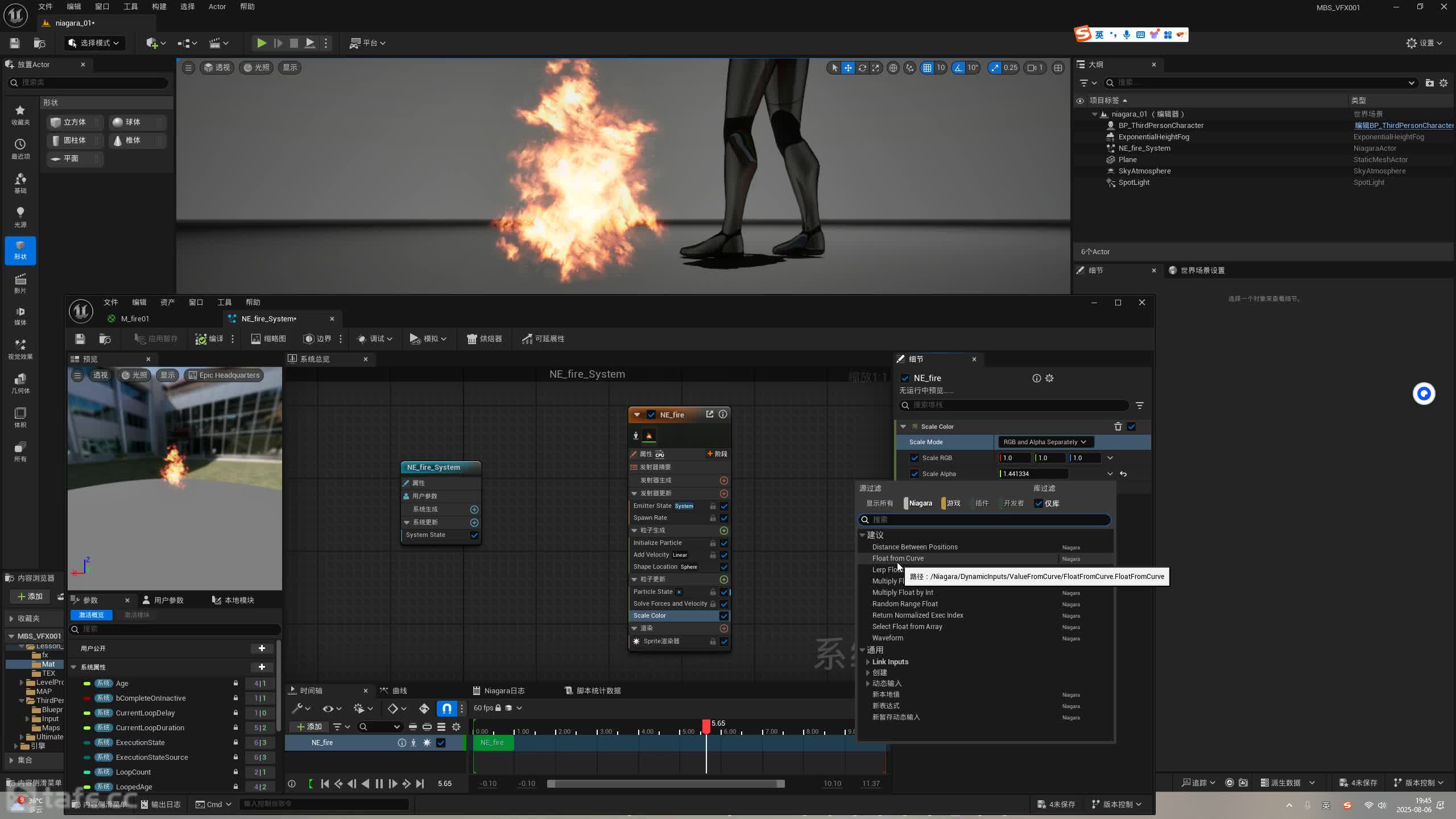Select NE_fire_System in the outliner
Image resolution: width=1456 pixels, height=819 pixels.
[x=1144, y=148]
